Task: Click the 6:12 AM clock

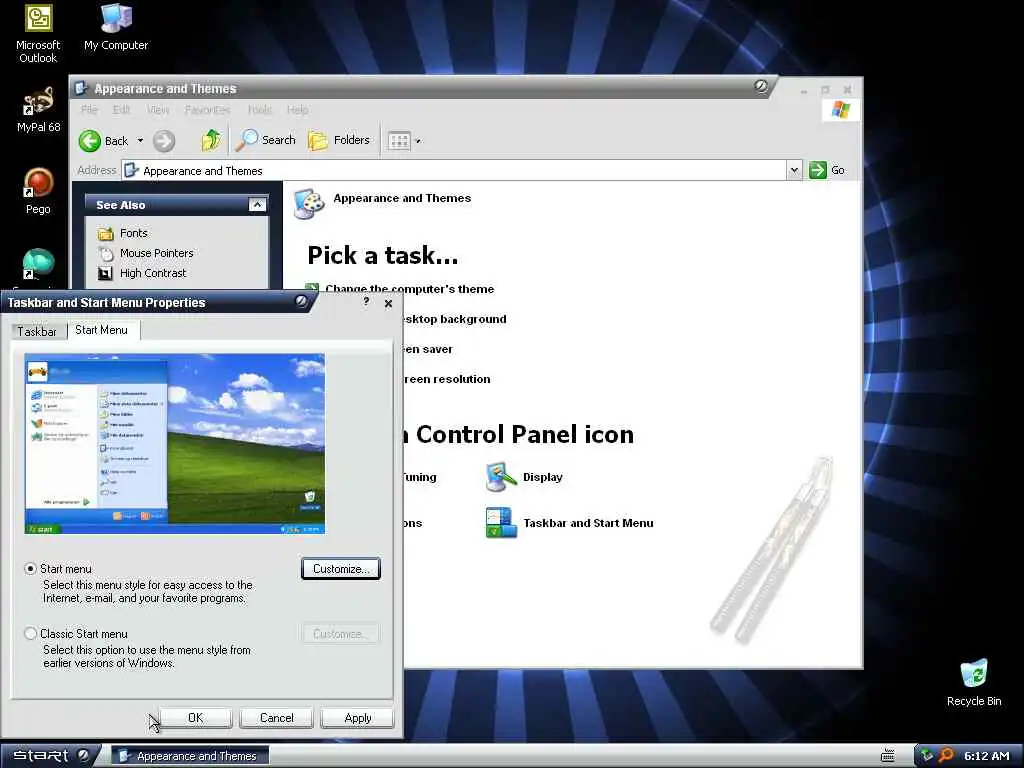Action: tap(987, 756)
